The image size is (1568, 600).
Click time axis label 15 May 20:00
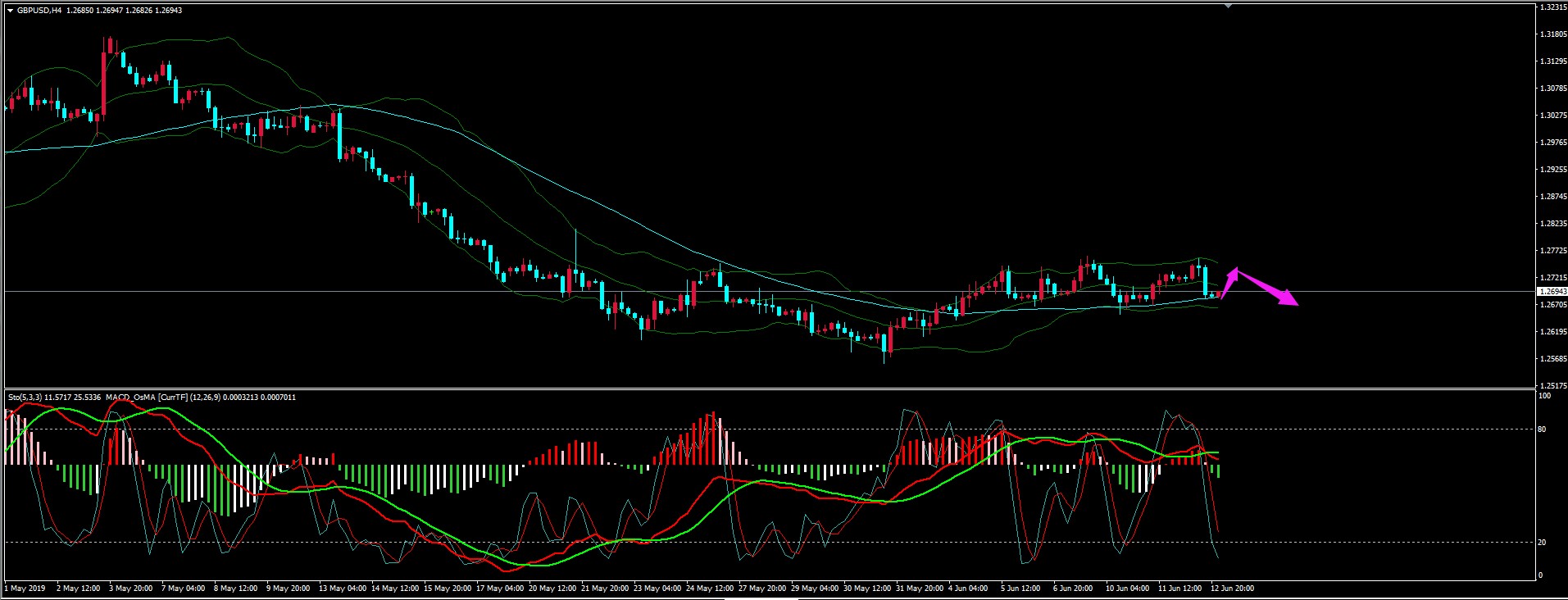coord(448,589)
